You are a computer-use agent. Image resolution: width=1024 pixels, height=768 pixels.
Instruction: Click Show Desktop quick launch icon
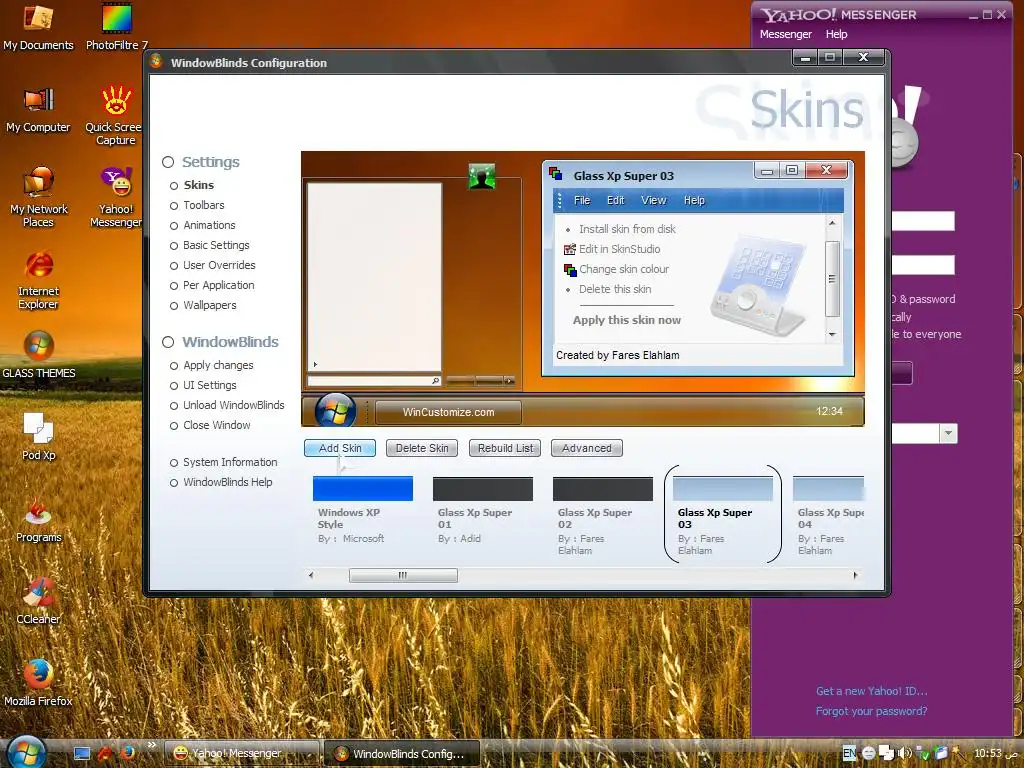[x=82, y=754]
